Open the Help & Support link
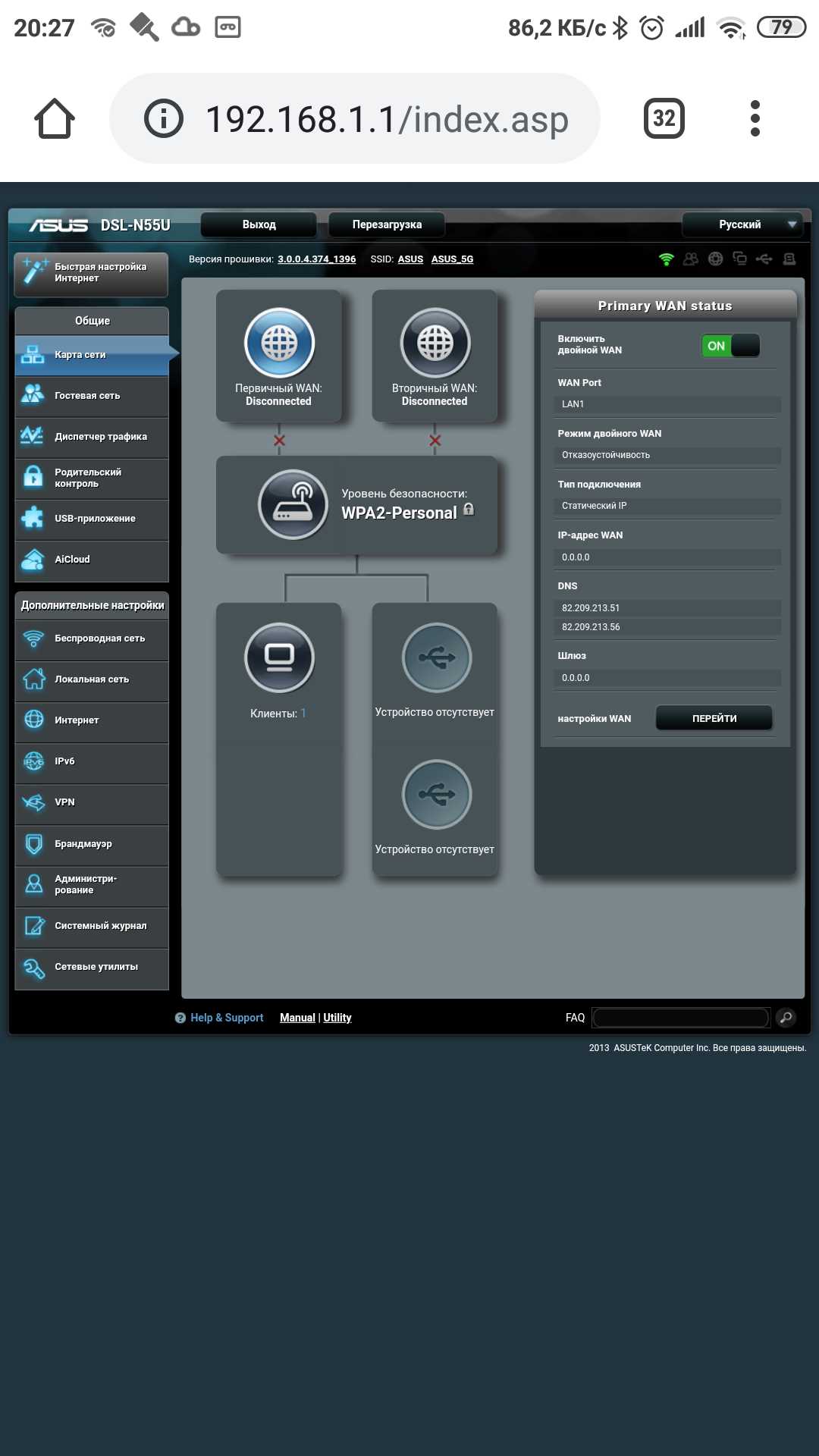The height and width of the screenshot is (1456, 819). [227, 1018]
